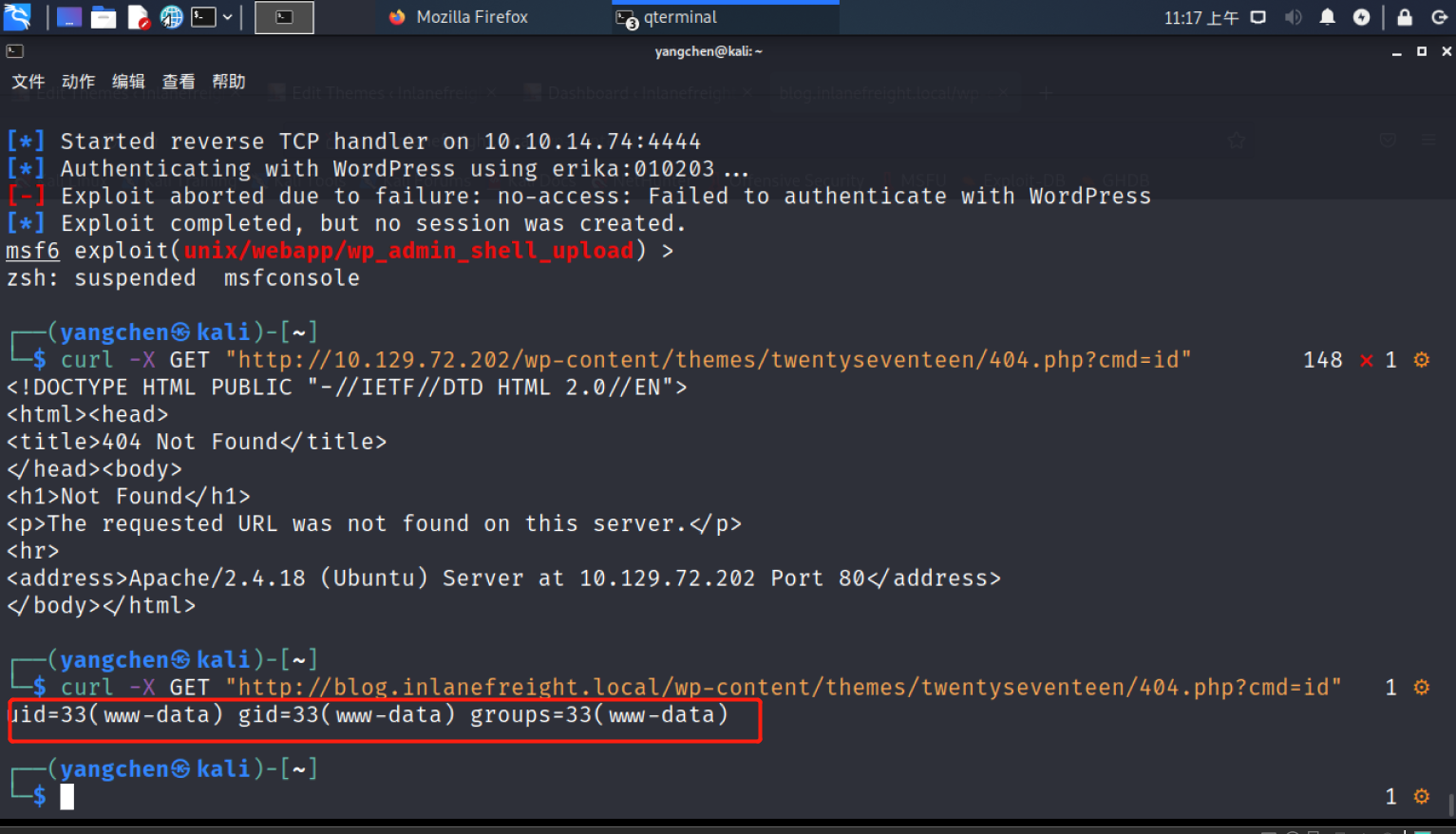The width and height of the screenshot is (1456, 834).
Task: Click the gear icon on the last prompt line
Action: coord(1421,797)
